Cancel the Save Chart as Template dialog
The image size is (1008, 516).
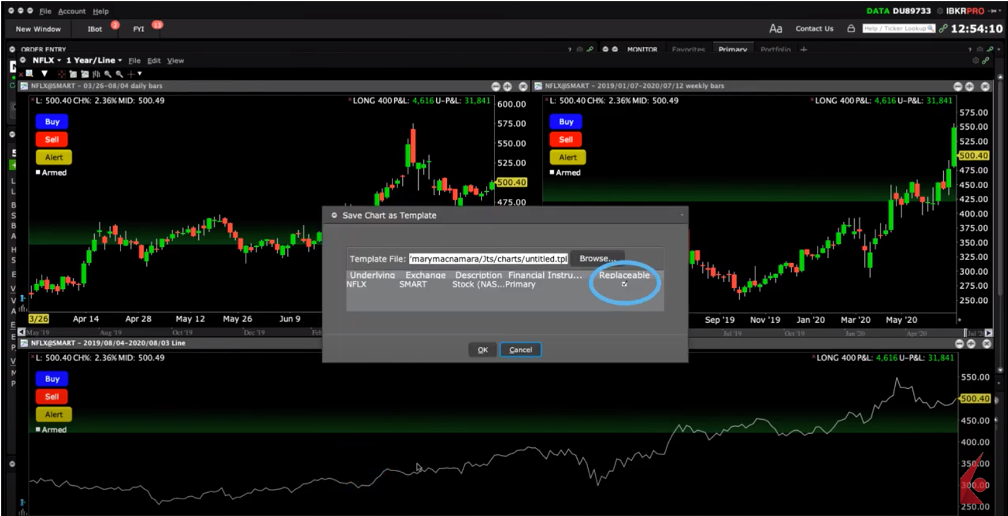(x=520, y=350)
